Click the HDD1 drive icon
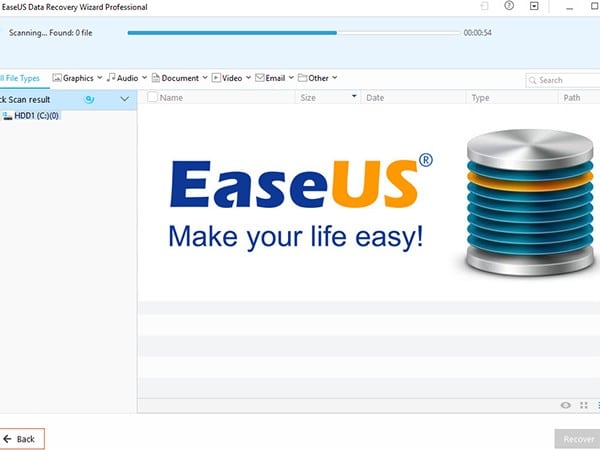 click(7, 116)
